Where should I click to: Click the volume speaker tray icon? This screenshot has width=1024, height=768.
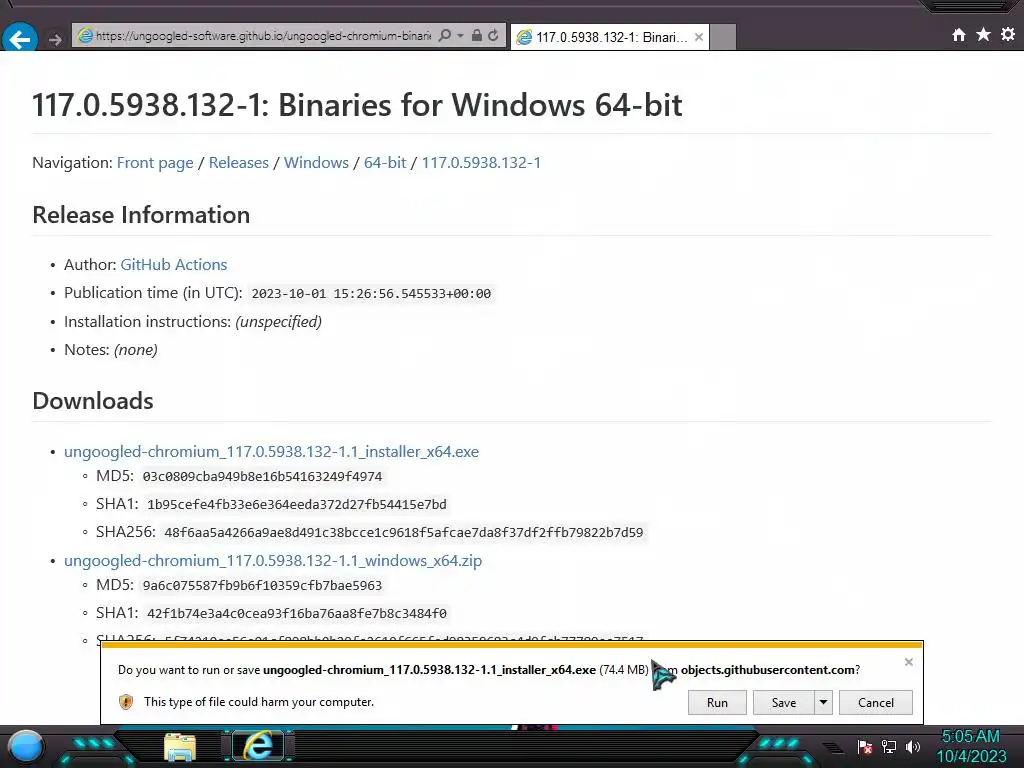coord(913,746)
